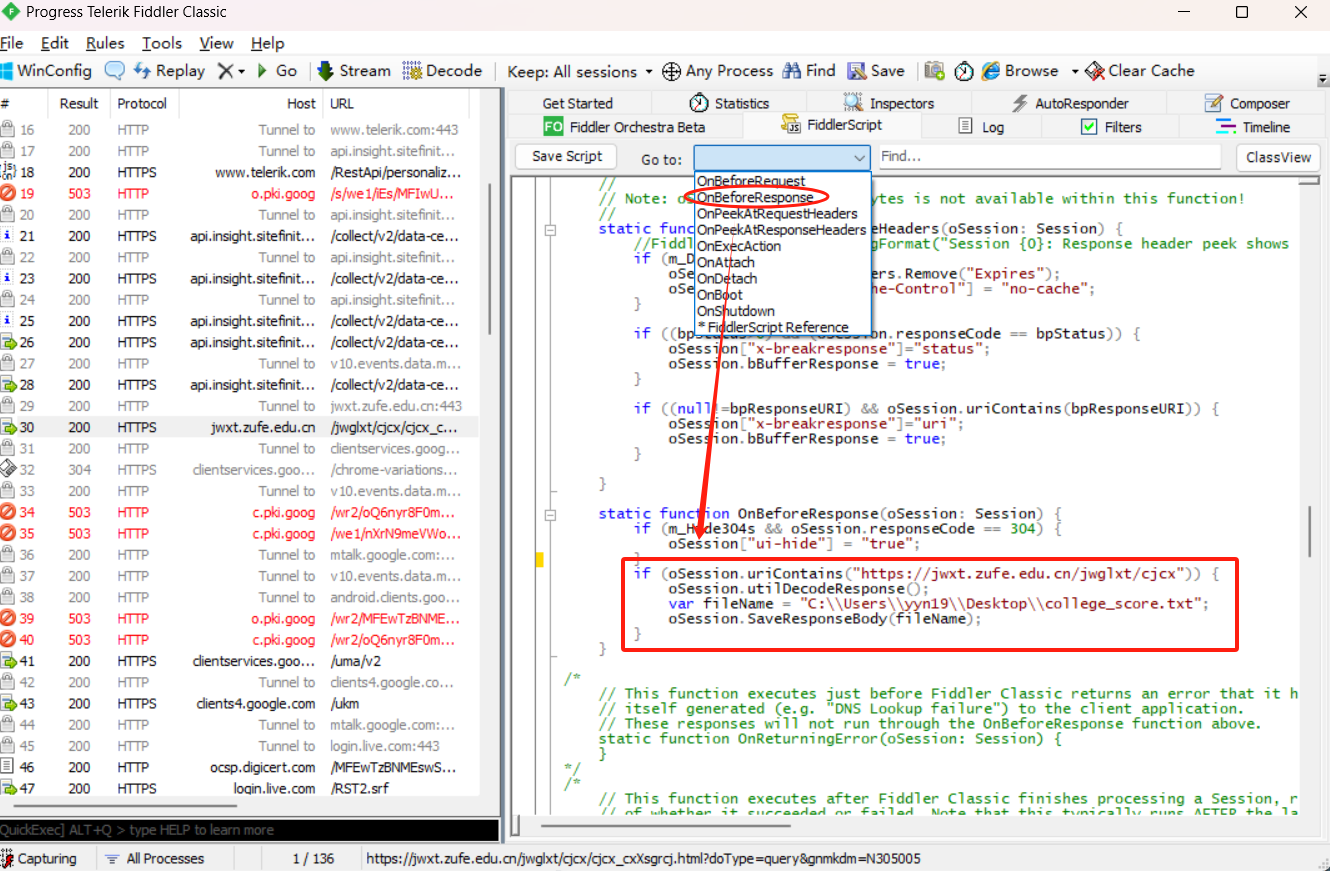Select session 18 script icon
The width and height of the screenshot is (1330, 871).
8,172
